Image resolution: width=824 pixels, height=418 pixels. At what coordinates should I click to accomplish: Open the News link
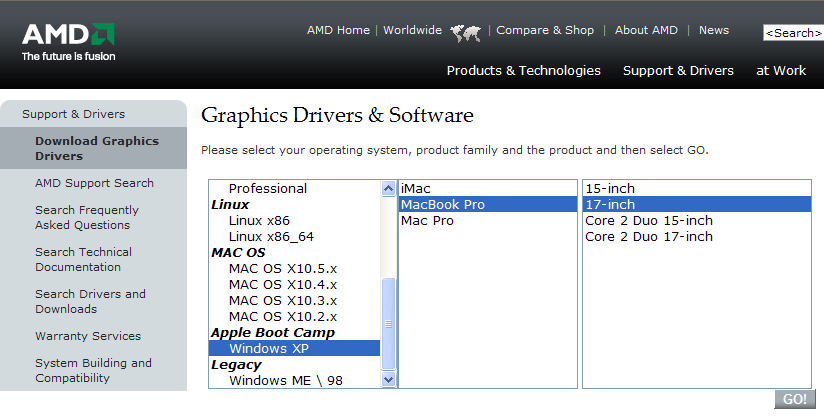[714, 30]
